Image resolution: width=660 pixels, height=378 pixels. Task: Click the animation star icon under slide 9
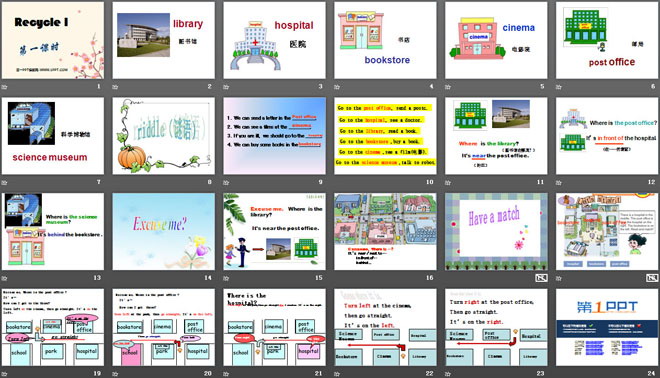pyautogui.click(x=226, y=183)
